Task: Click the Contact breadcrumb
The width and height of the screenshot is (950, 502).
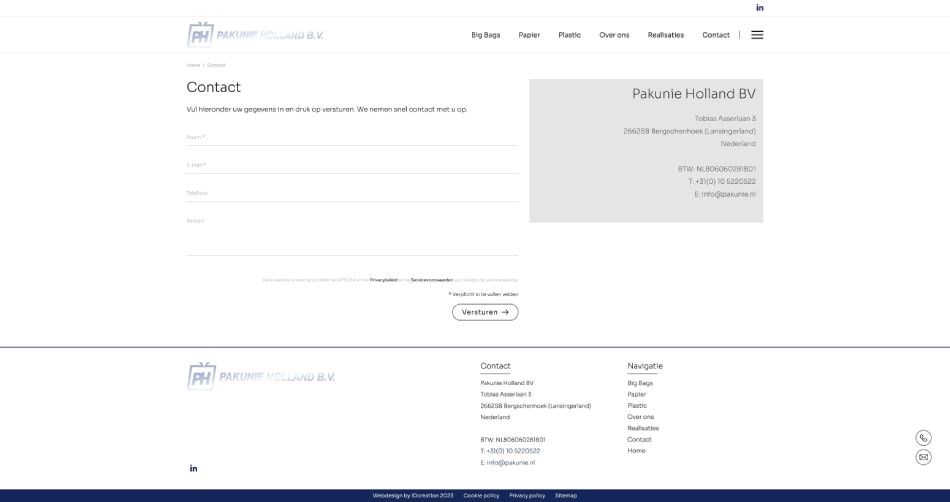Action: coord(216,65)
